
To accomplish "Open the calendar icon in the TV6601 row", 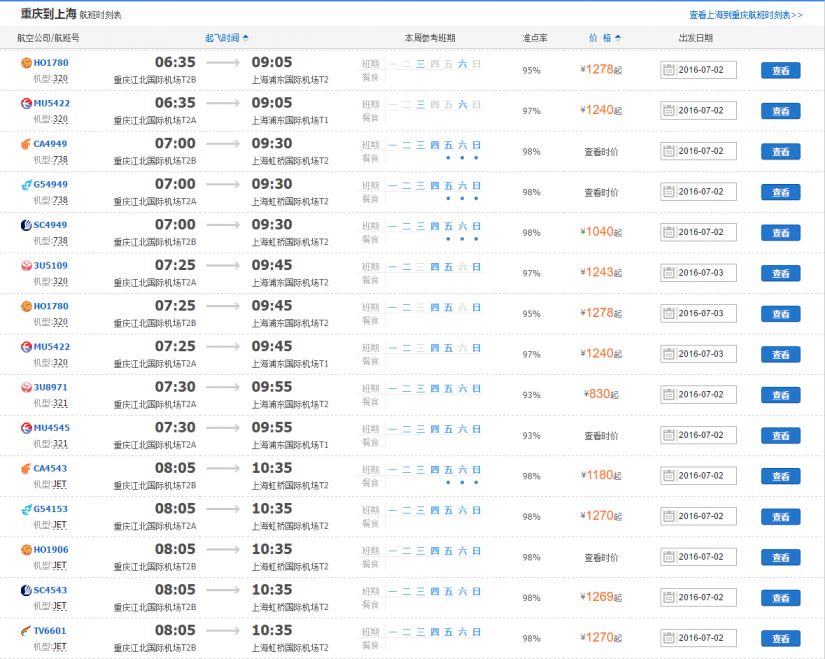I will (668, 637).
